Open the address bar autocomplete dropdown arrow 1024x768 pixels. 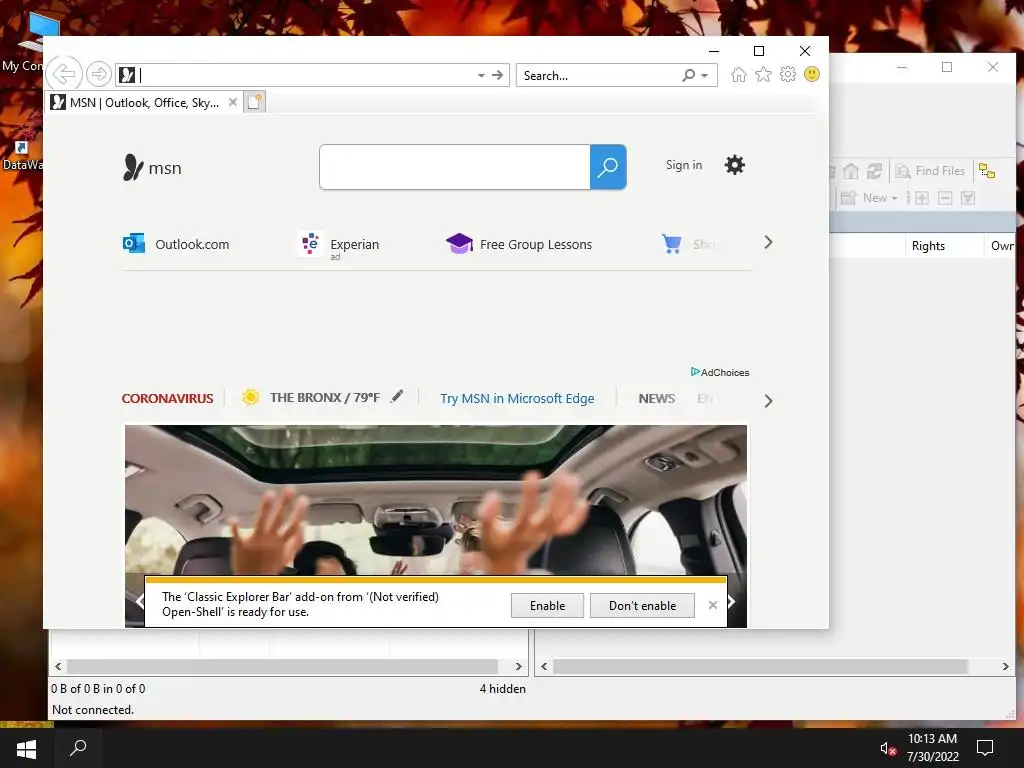481,76
